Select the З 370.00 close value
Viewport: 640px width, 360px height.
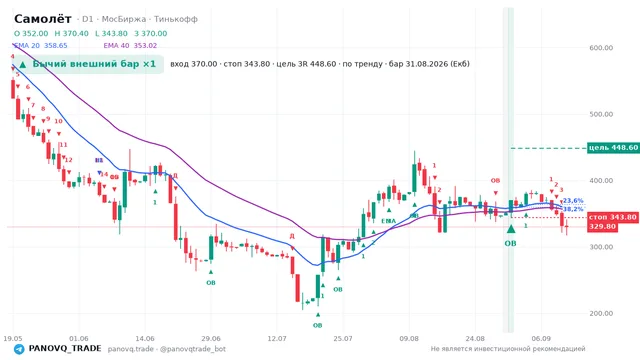[x=151, y=33]
